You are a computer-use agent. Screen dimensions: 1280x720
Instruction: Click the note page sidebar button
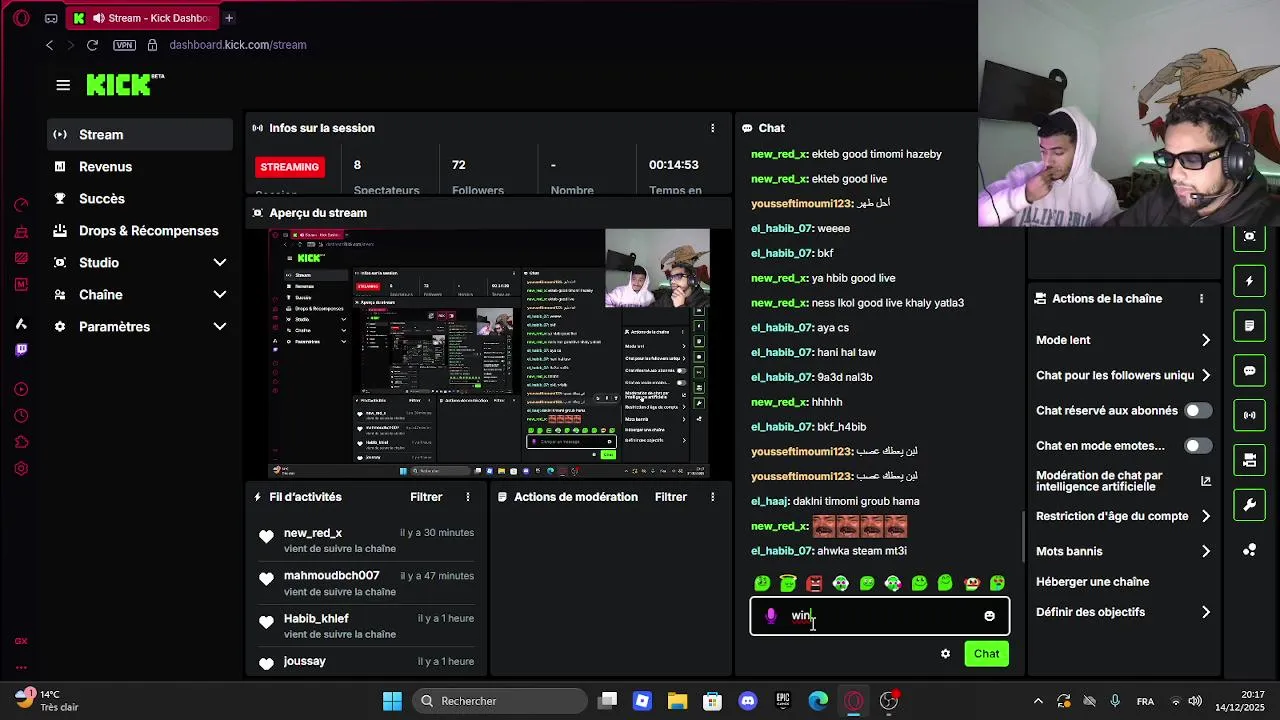tap(1249, 326)
